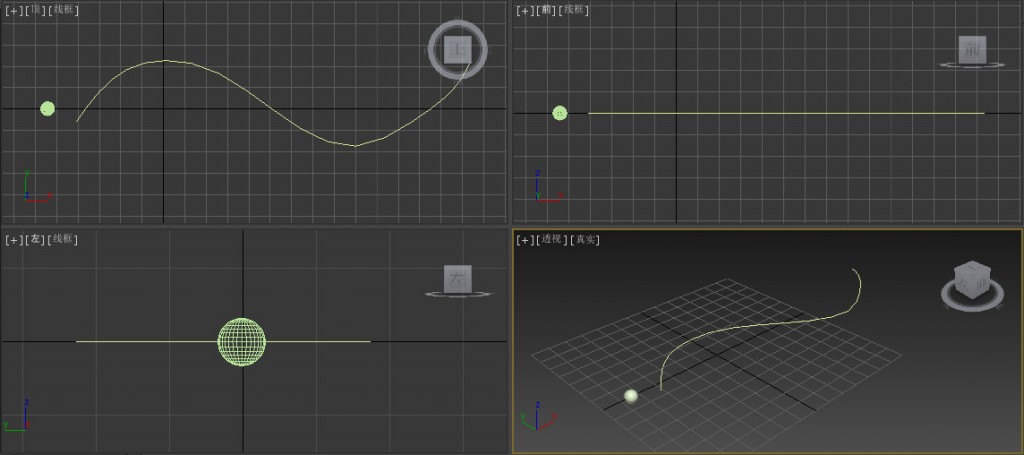Open the [+] menu in the Top viewport

pyautogui.click(x=13, y=10)
